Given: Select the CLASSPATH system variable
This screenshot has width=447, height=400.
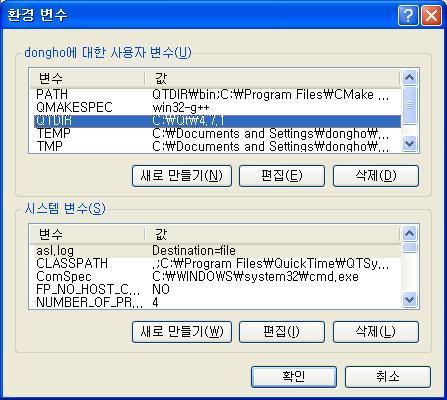Looking at the screenshot, I should [217, 263].
